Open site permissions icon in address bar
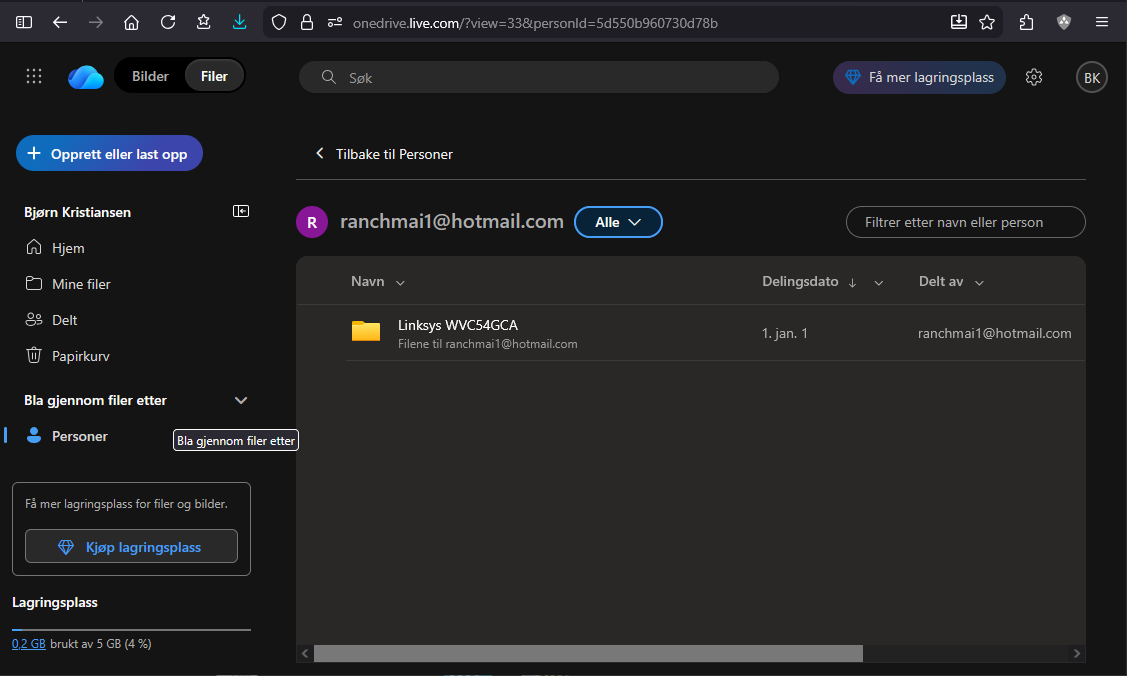The image size is (1127, 676). (x=335, y=22)
